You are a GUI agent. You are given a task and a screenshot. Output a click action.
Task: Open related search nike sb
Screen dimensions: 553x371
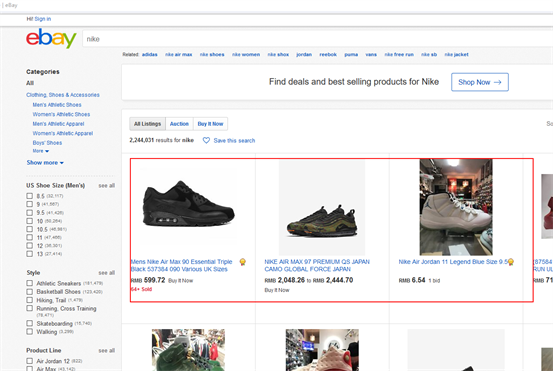tap(429, 54)
